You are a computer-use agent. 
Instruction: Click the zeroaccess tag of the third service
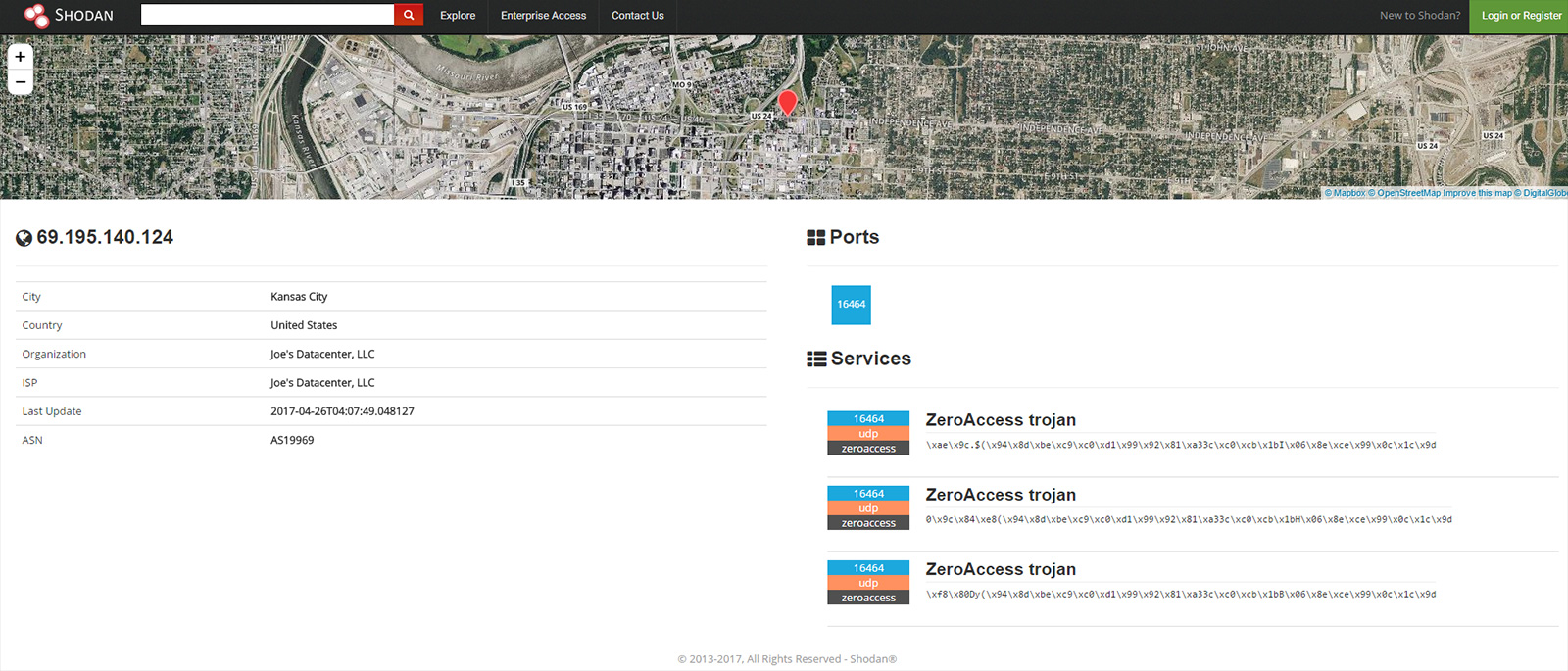(x=868, y=598)
